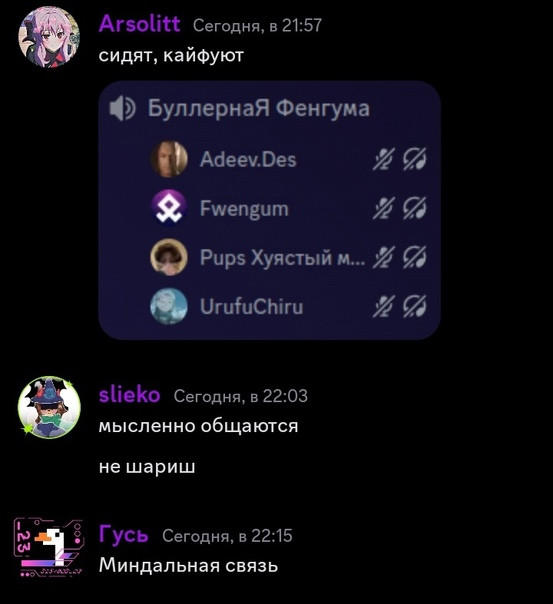
Task: Click the muted microphone icon next to Adeev.Des
Action: tap(384, 159)
